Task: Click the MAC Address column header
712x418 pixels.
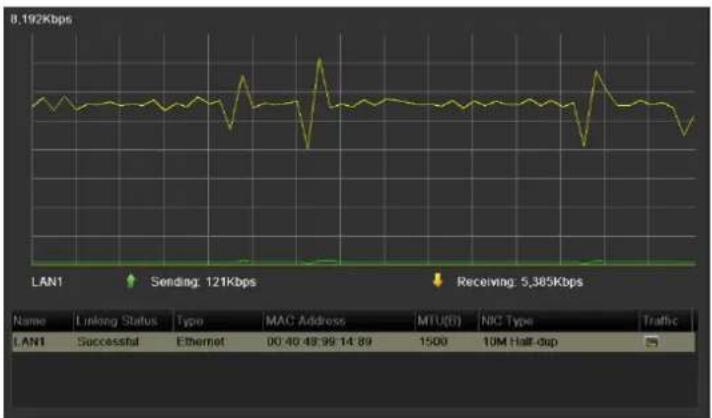Action: (x=306, y=321)
